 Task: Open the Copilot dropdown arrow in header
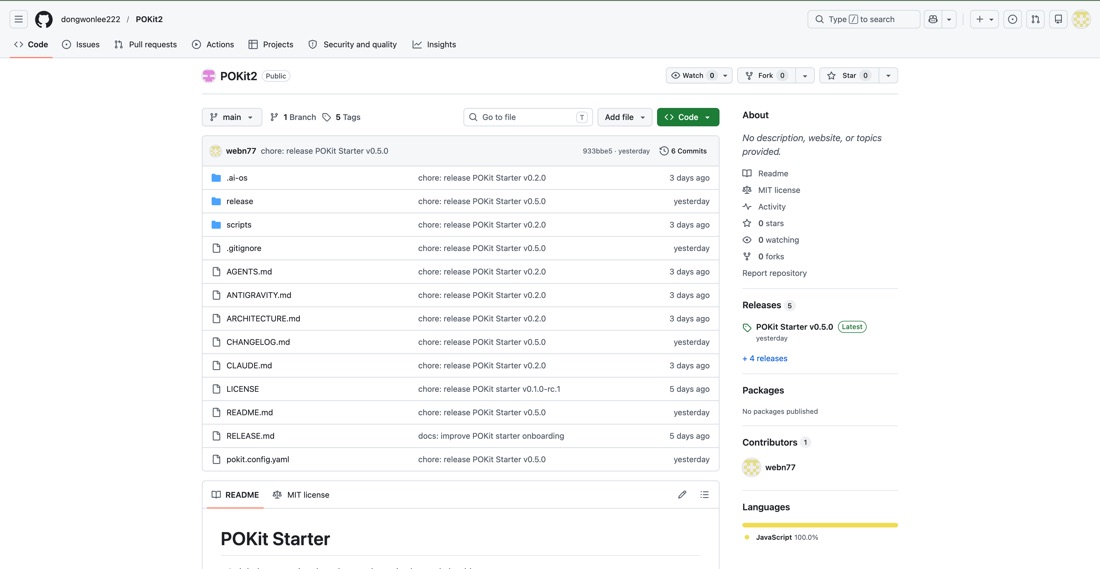pos(949,20)
